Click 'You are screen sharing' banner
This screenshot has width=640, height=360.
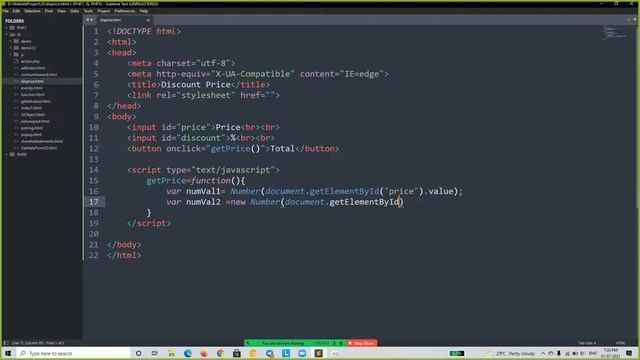(282, 343)
